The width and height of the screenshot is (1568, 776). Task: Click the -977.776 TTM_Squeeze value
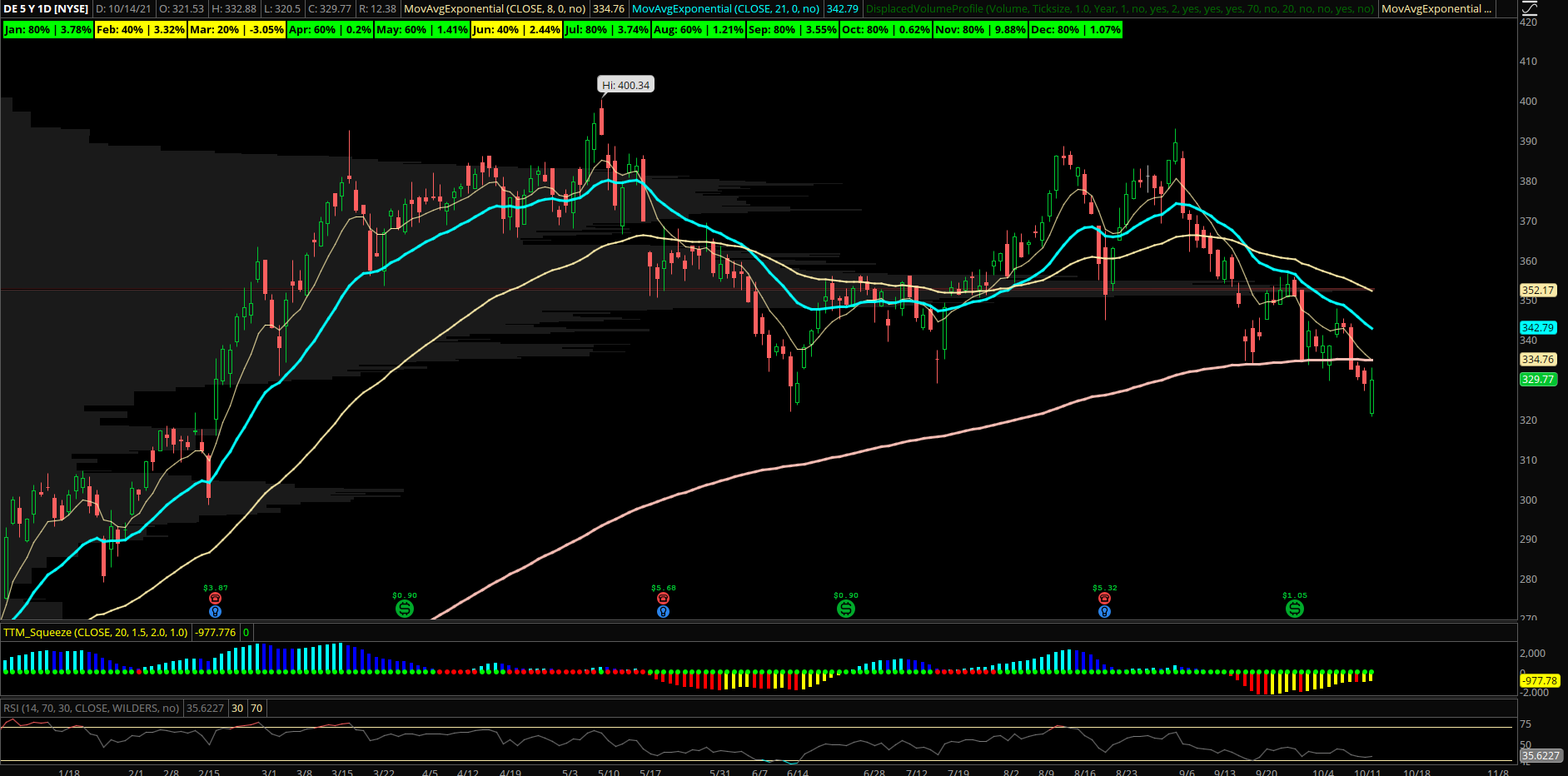tap(217, 633)
